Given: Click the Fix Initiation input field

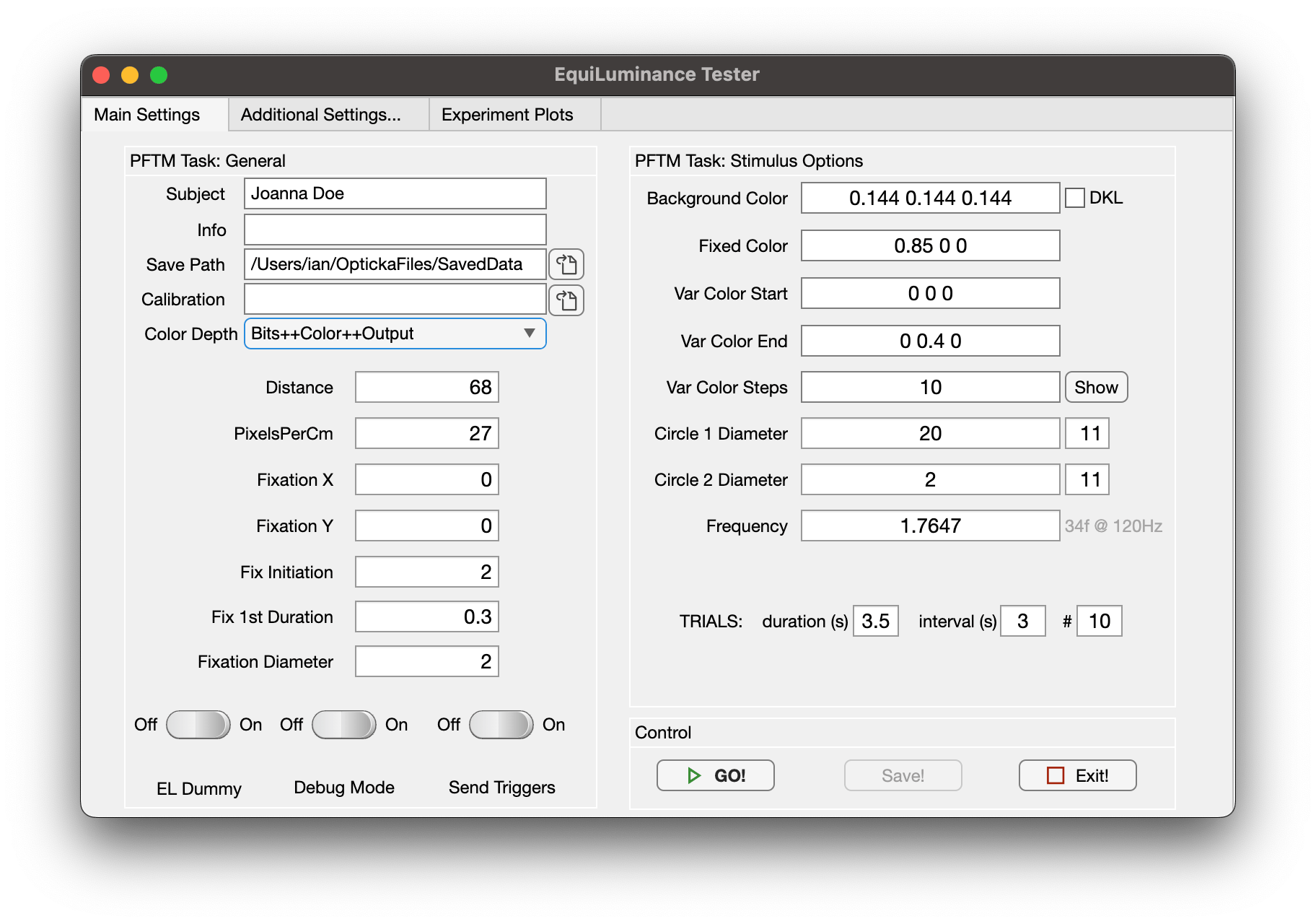Looking at the screenshot, I should pyautogui.click(x=427, y=572).
